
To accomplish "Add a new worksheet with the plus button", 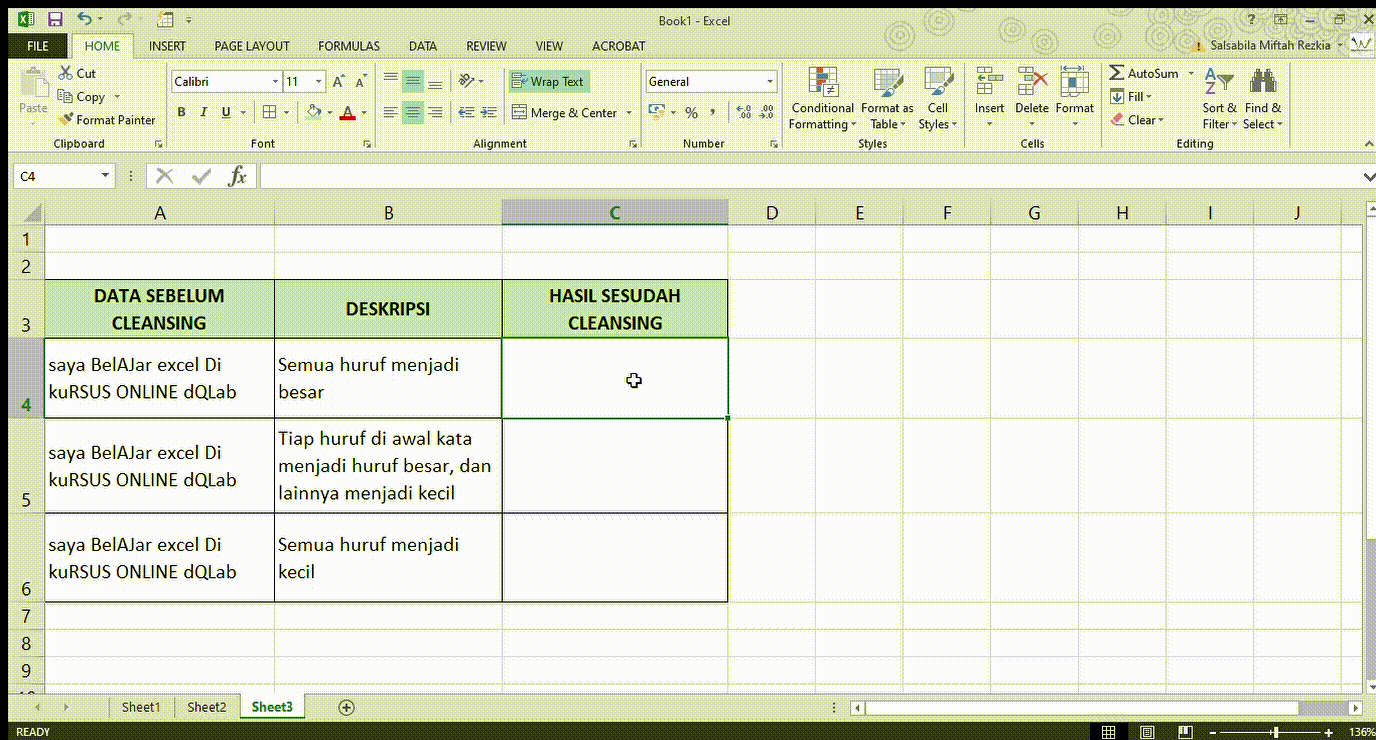I will tap(346, 707).
